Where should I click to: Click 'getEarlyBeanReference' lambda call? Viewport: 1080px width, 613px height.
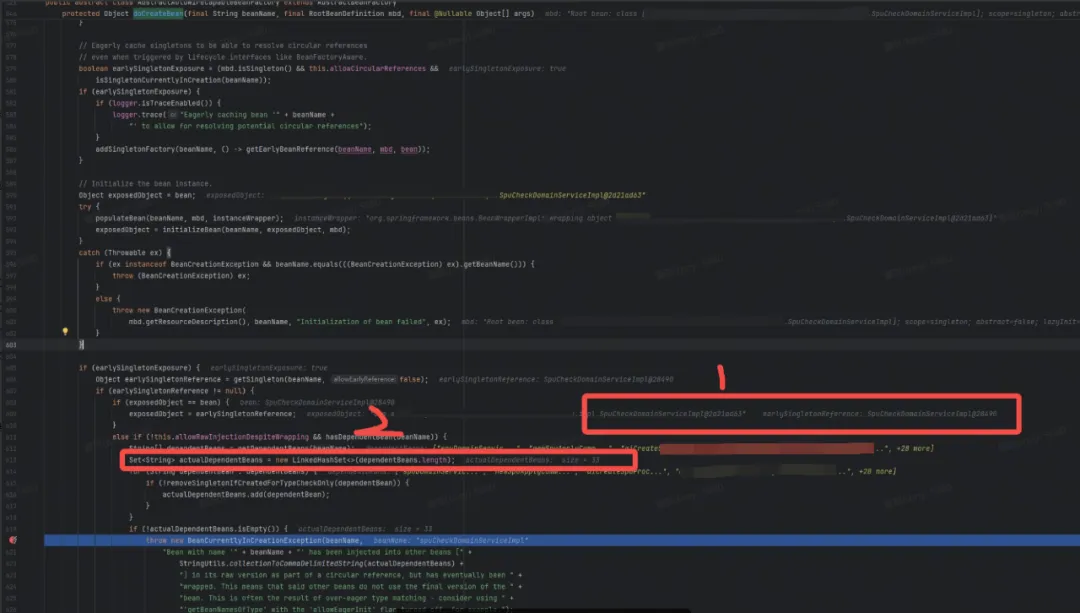(x=289, y=149)
